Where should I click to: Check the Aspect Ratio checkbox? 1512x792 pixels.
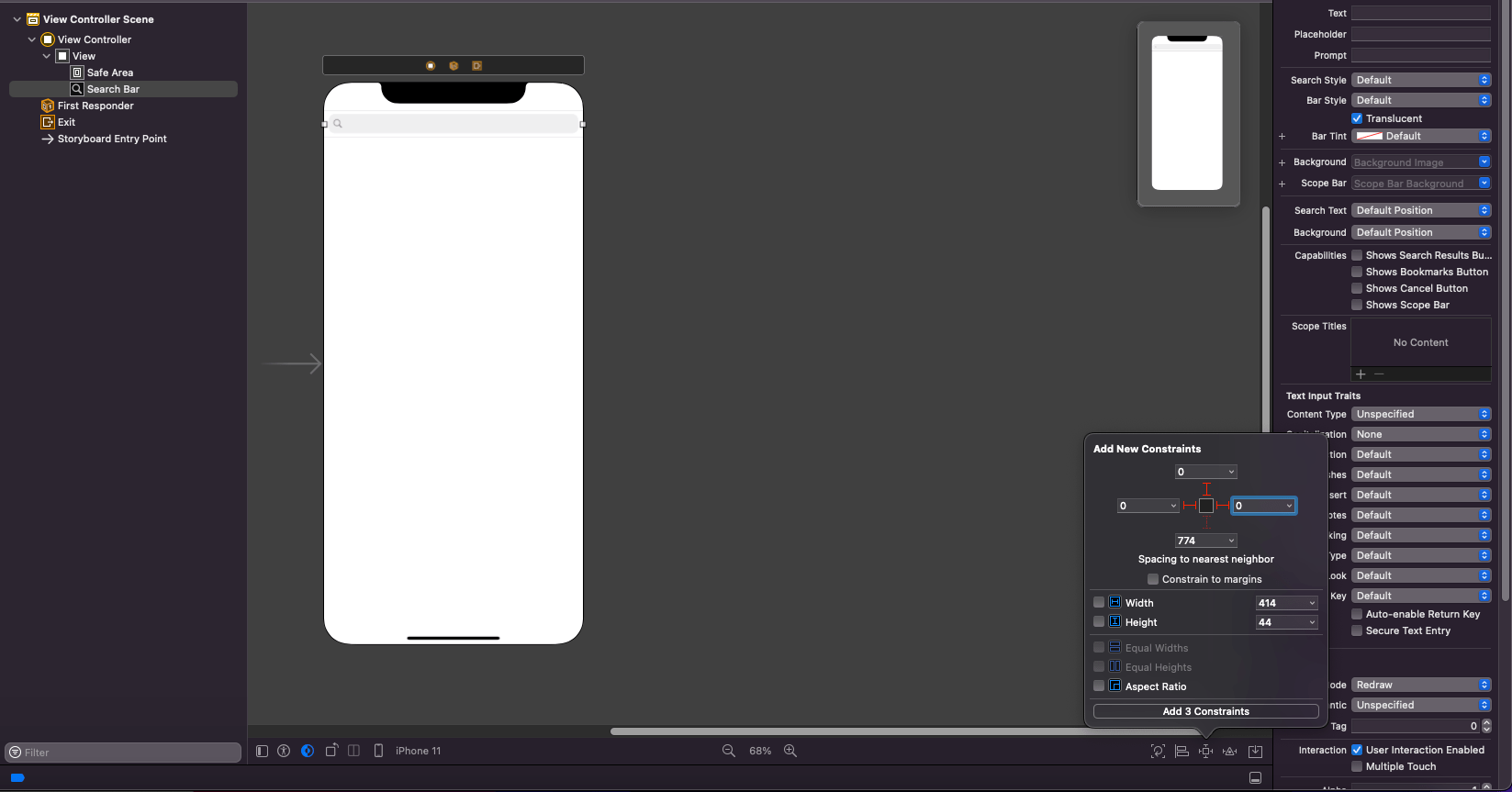coord(1099,686)
